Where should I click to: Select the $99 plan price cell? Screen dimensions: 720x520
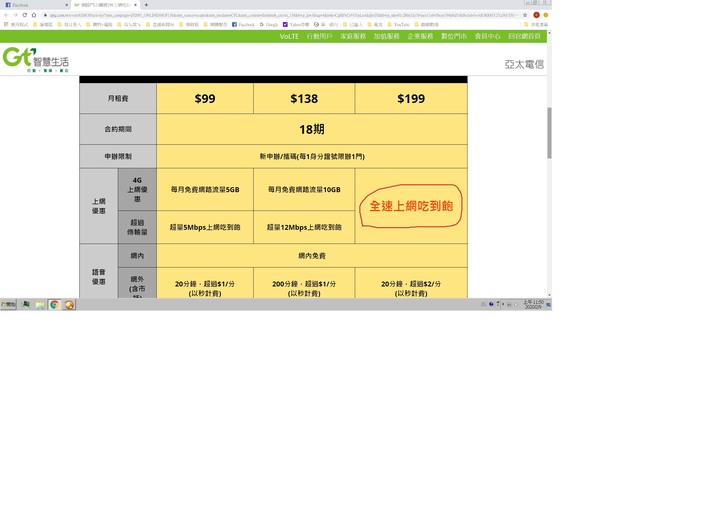(x=205, y=98)
